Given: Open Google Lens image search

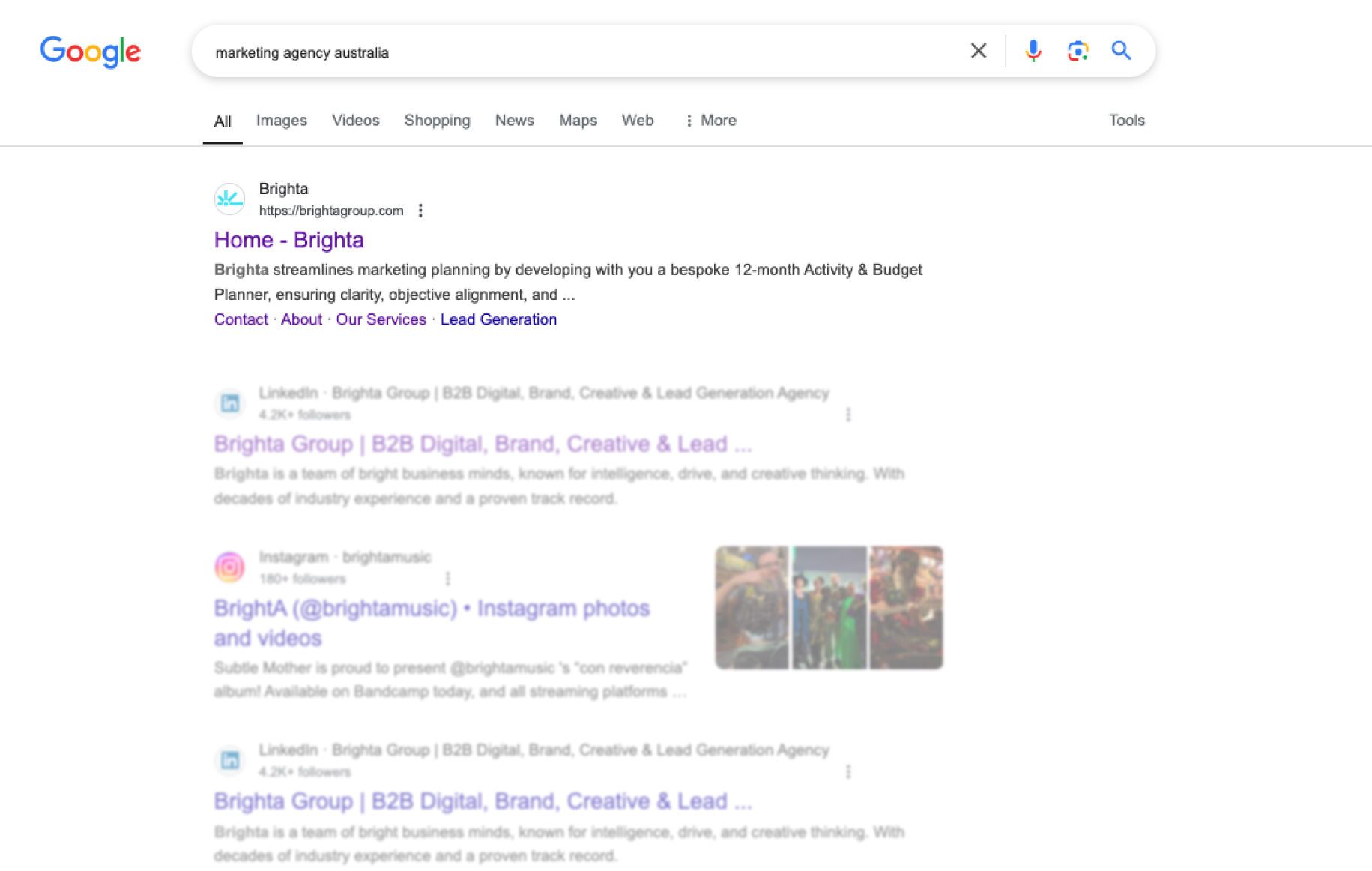Looking at the screenshot, I should (1077, 51).
